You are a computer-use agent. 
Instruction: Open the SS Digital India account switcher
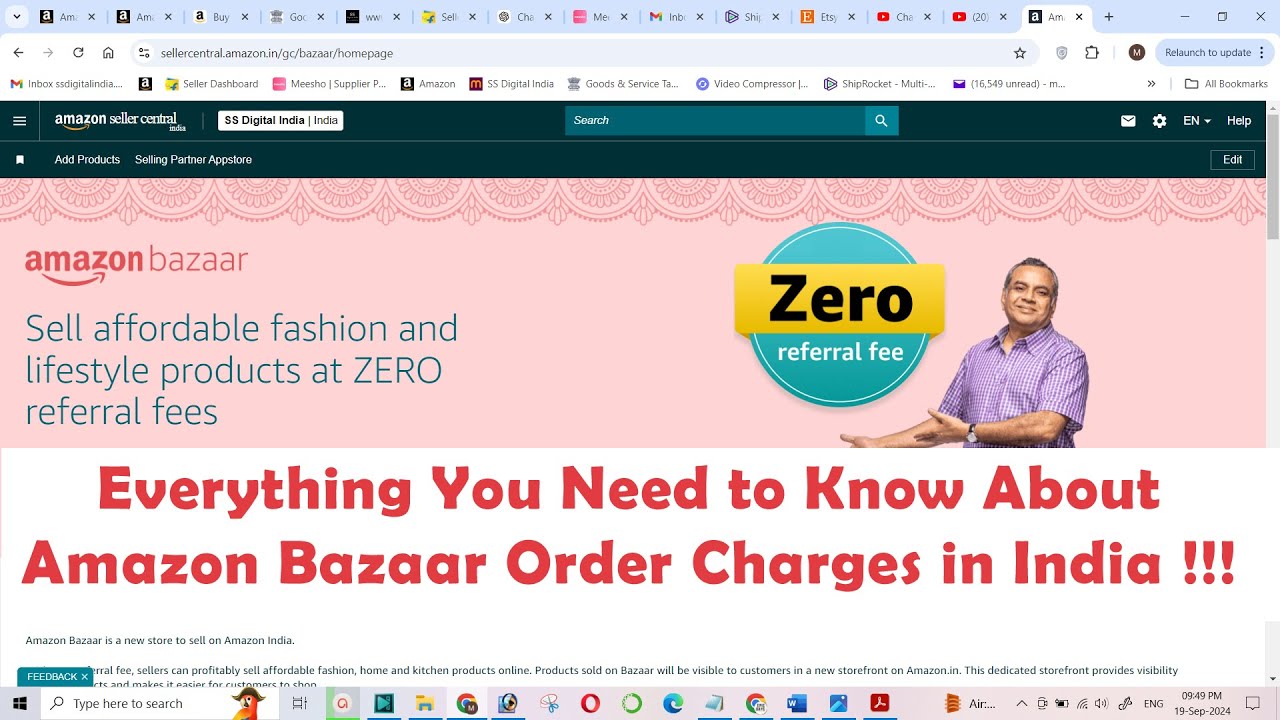[x=281, y=121]
